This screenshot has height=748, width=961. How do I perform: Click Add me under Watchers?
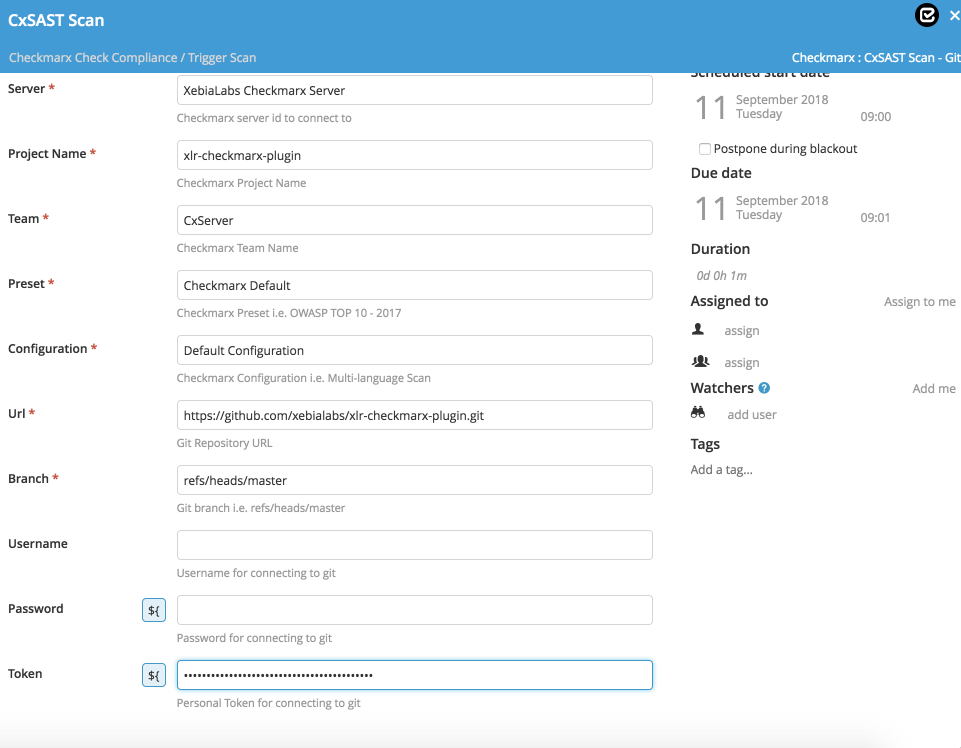tap(933, 389)
